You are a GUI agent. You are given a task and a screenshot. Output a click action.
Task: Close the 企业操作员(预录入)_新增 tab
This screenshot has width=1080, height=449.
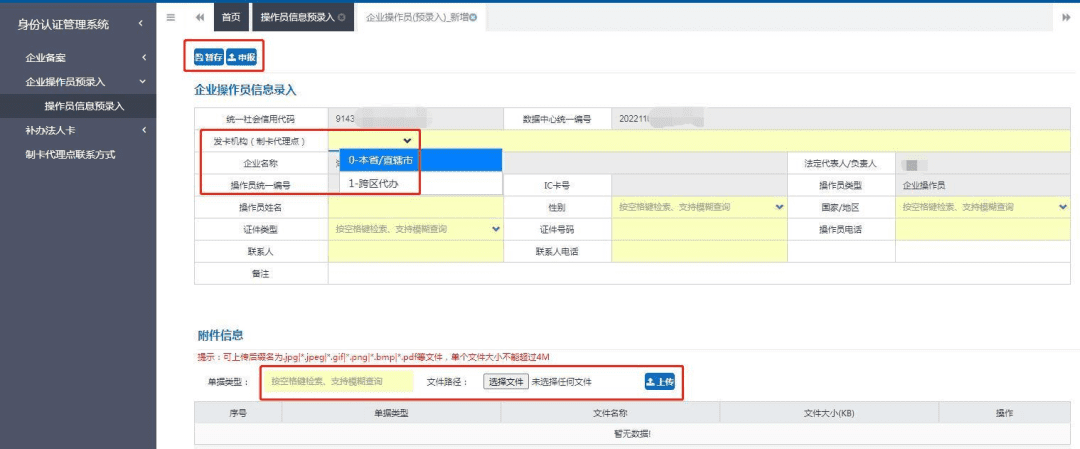coord(473,18)
